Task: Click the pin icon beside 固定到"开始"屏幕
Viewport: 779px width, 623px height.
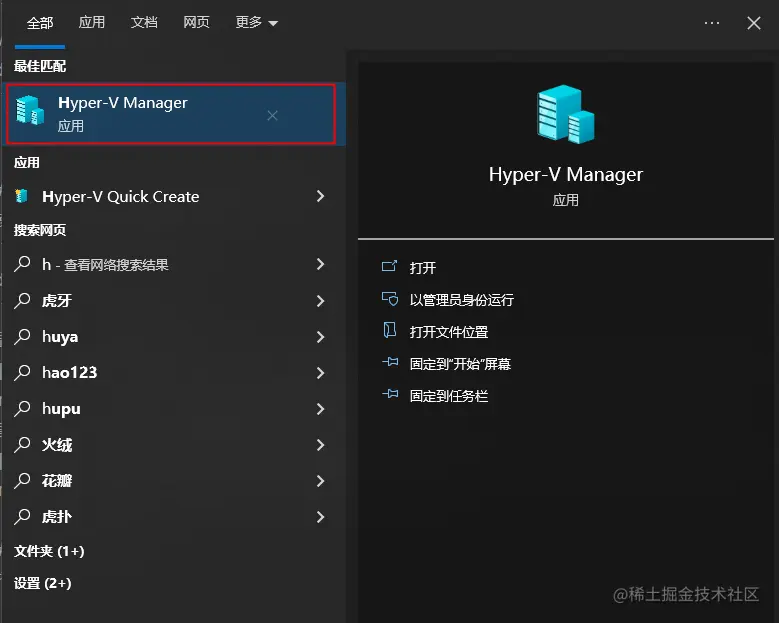Action: tap(390, 362)
